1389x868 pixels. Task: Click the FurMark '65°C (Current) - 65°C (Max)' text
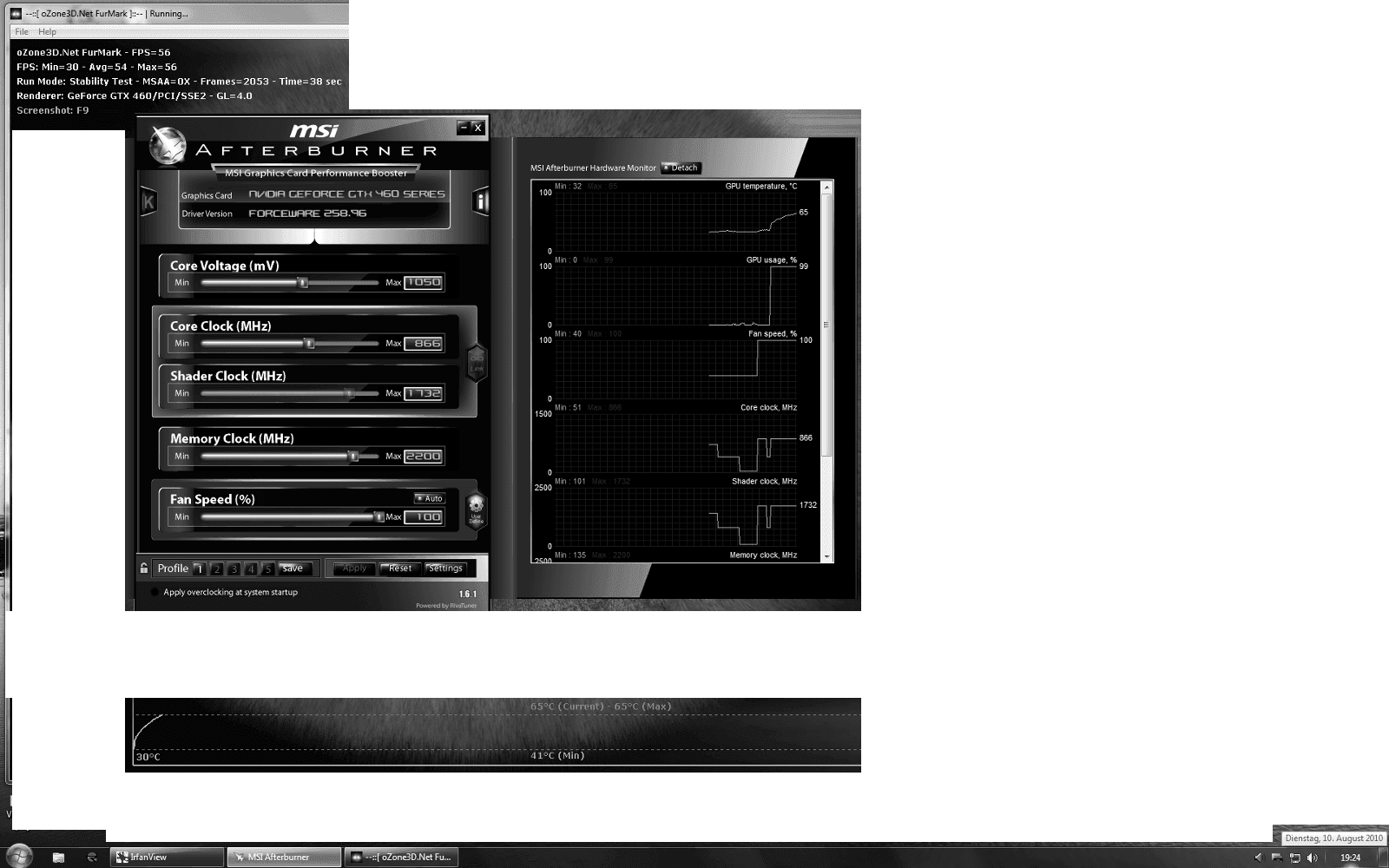click(x=601, y=707)
